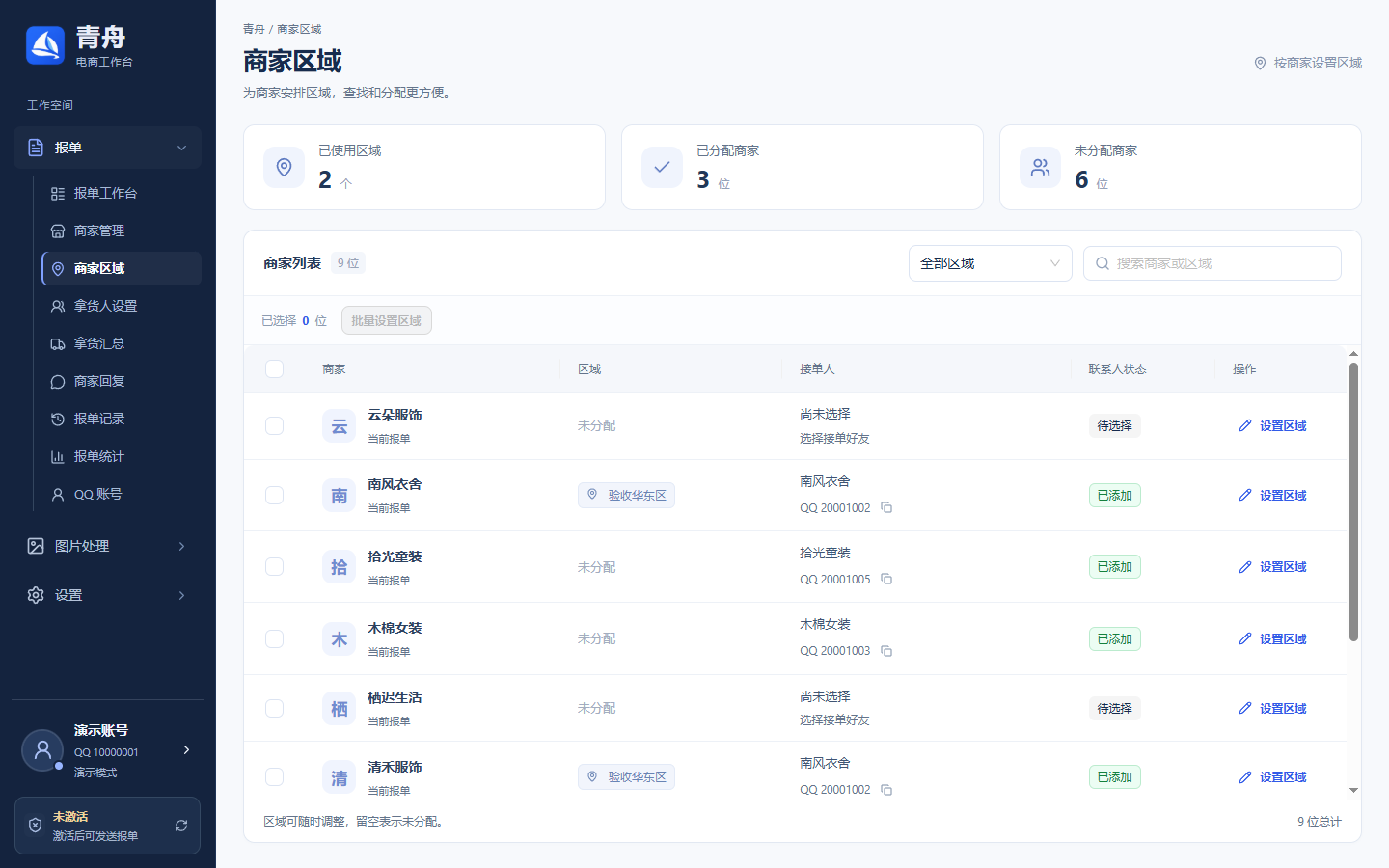Copy QQ 20001005 in the 拾光童装 row

point(886,580)
